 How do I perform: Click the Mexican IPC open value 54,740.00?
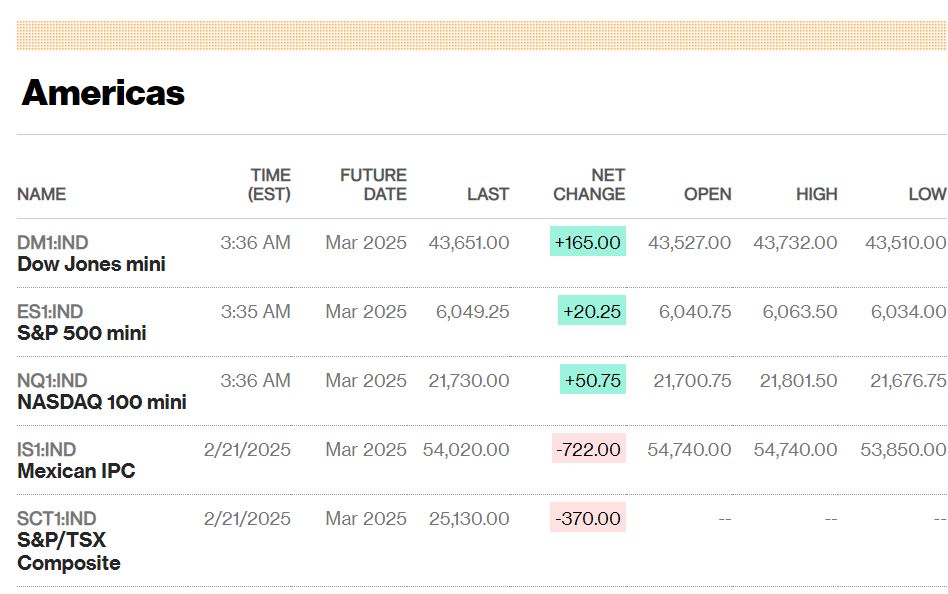click(x=689, y=449)
